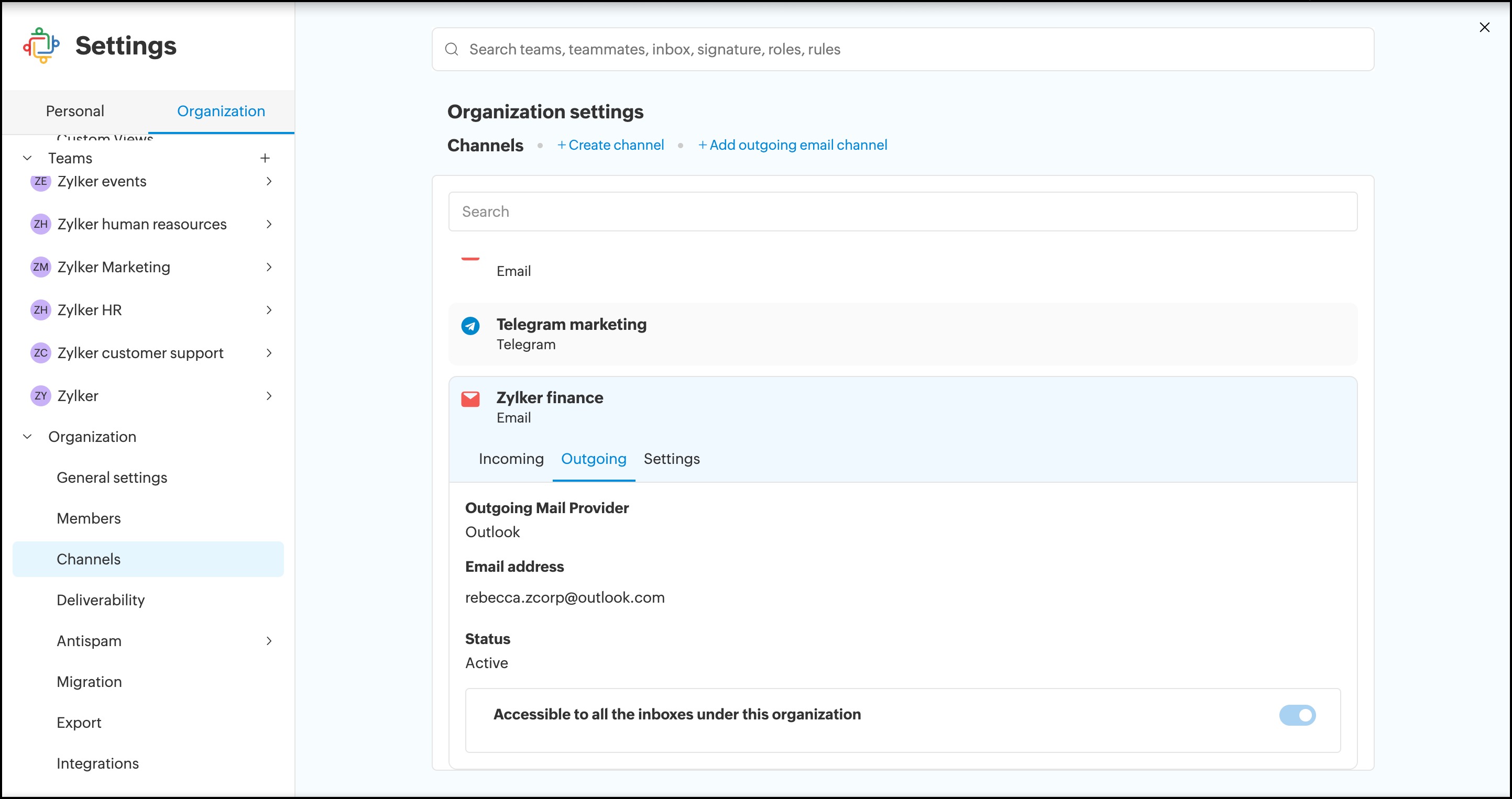
Task: Click the ZC avatar for customer support
Action: coord(40,352)
